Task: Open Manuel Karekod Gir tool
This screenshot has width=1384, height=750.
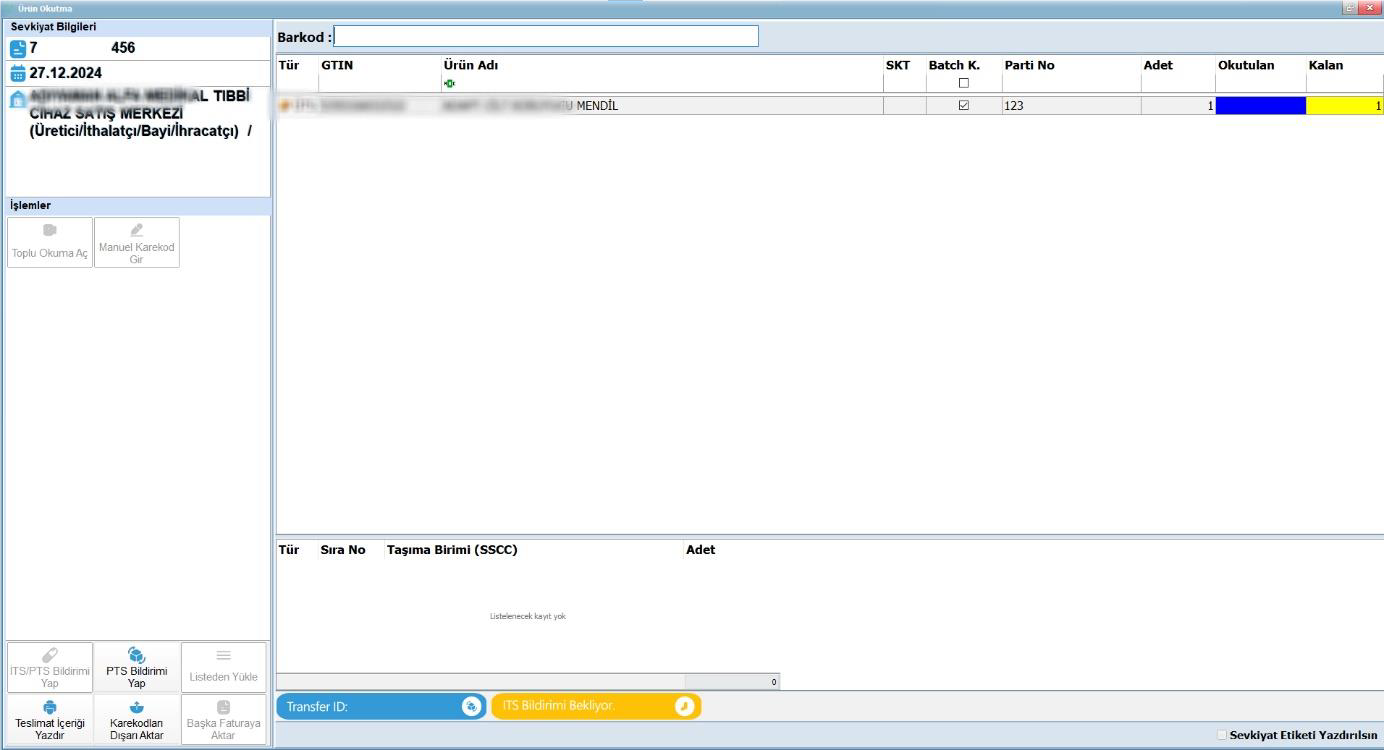Action: 137,242
